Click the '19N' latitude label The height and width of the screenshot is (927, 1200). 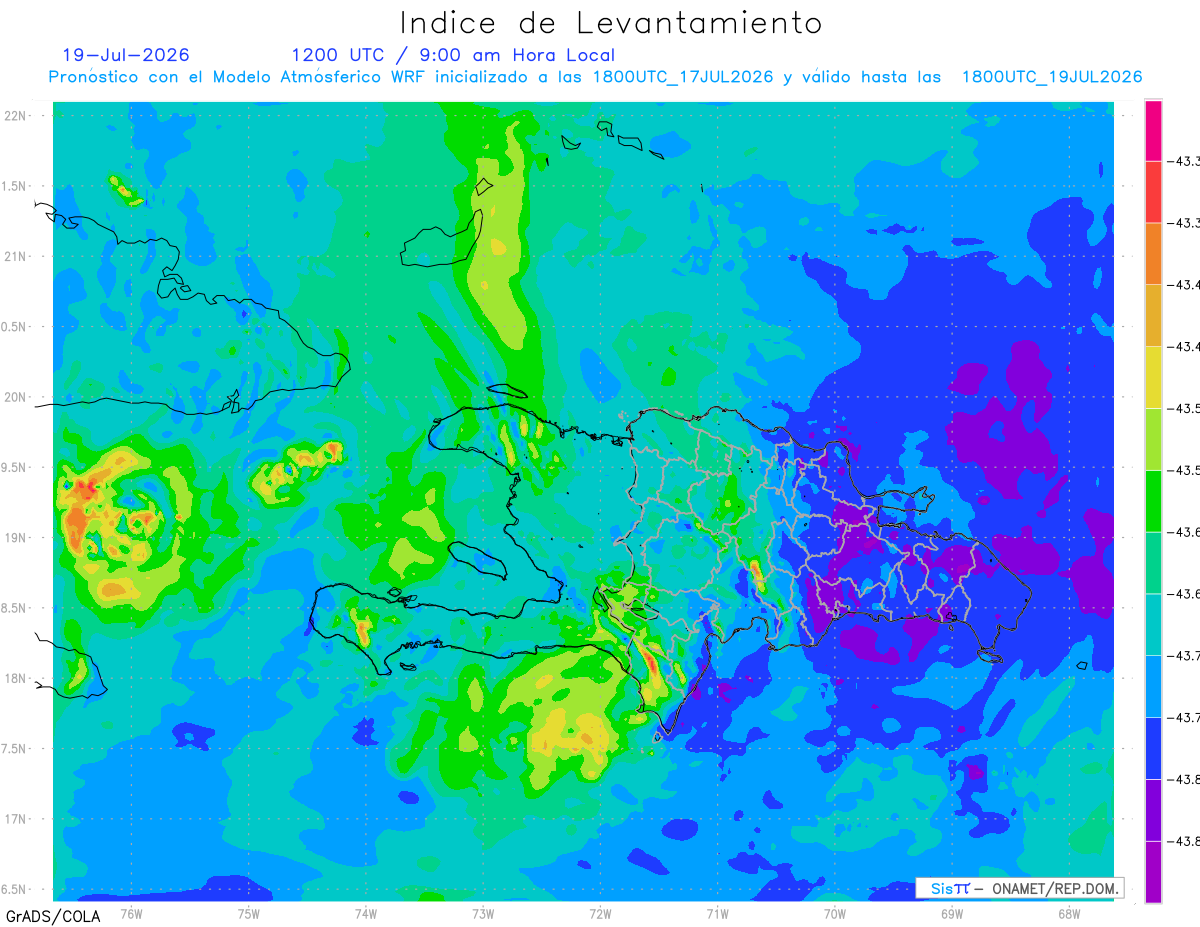pyautogui.click(x=16, y=538)
